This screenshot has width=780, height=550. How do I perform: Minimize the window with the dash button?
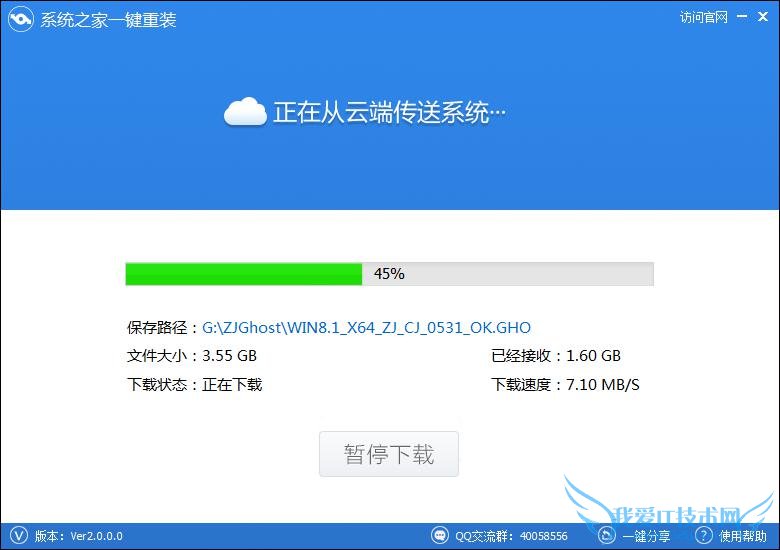pyautogui.click(x=742, y=17)
